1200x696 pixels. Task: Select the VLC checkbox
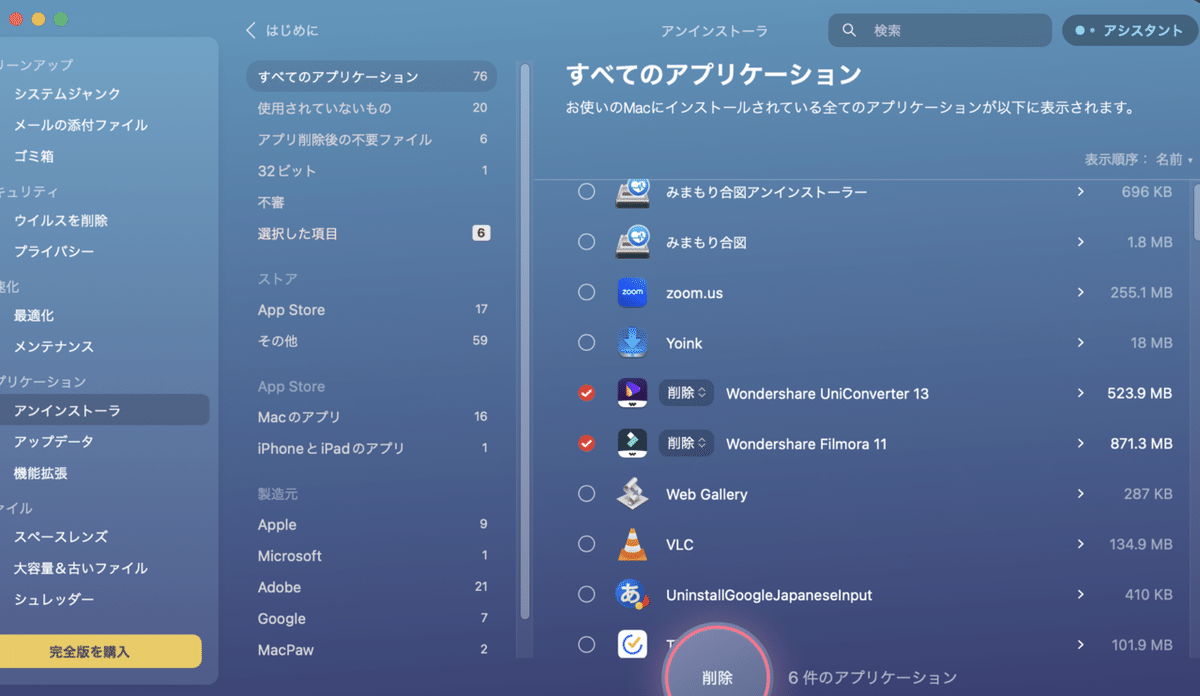[587, 544]
